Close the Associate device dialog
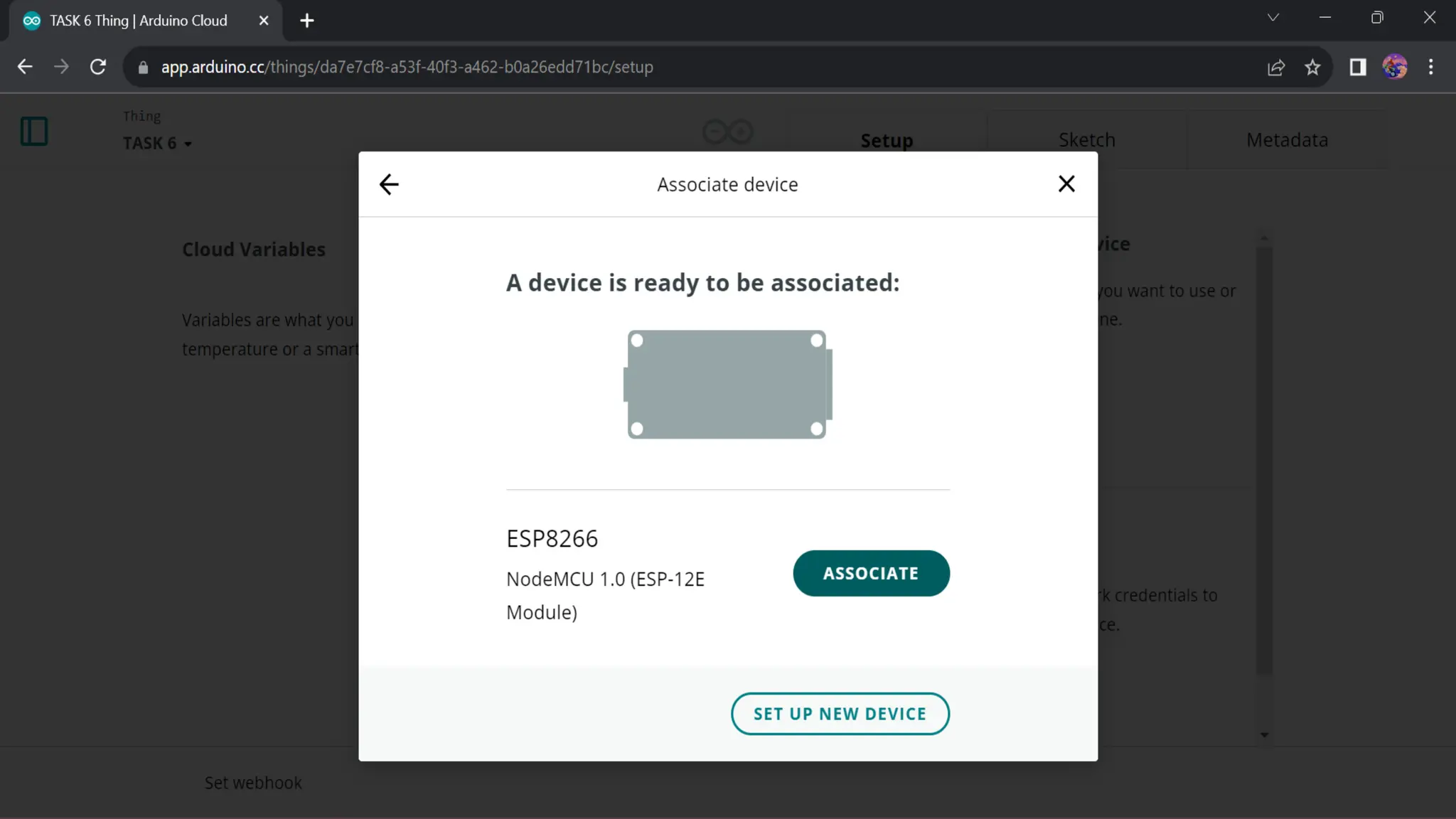The height and width of the screenshot is (819, 1456). tap(1066, 184)
